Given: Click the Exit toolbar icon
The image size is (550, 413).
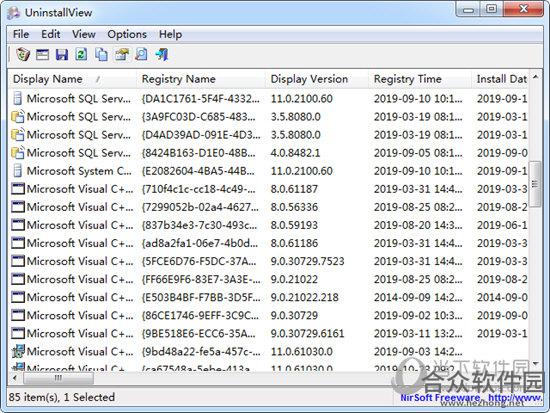Looking at the screenshot, I should click(x=162, y=55).
